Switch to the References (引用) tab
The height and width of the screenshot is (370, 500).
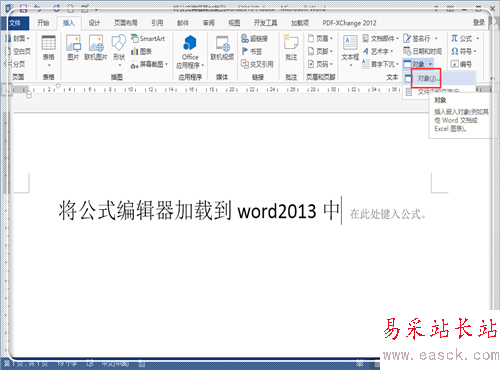pos(157,23)
